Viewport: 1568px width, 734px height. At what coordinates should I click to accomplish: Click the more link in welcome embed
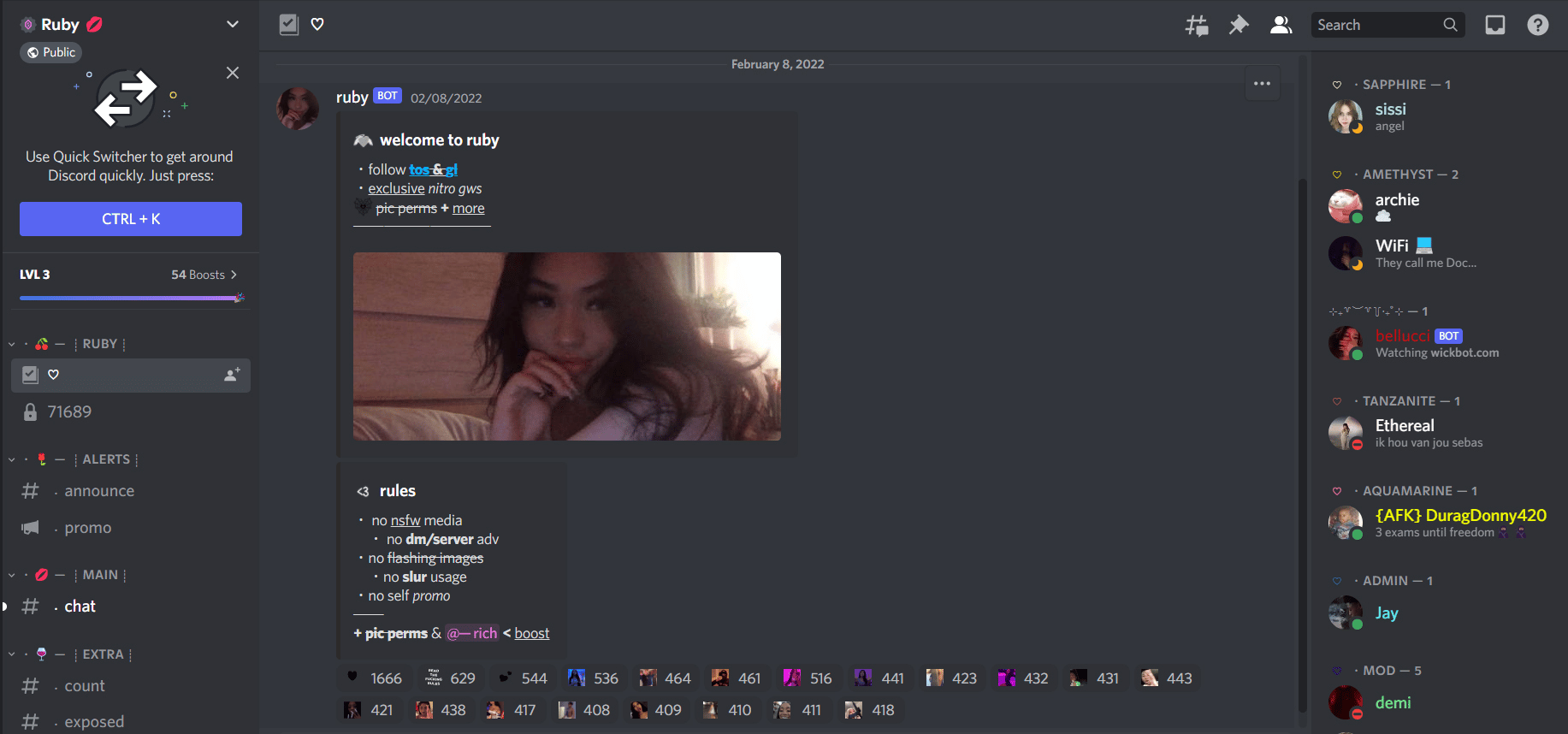click(468, 208)
